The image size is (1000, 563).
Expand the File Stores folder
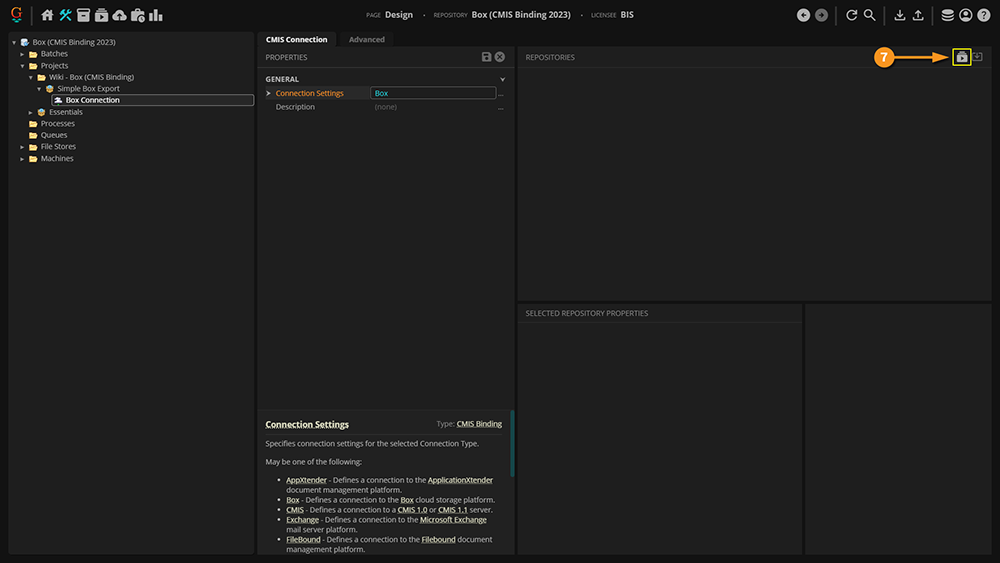click(x=23, y=147)
